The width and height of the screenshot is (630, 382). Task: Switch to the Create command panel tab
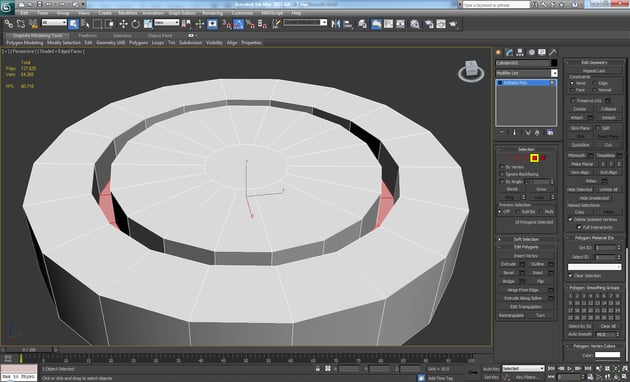499,52
